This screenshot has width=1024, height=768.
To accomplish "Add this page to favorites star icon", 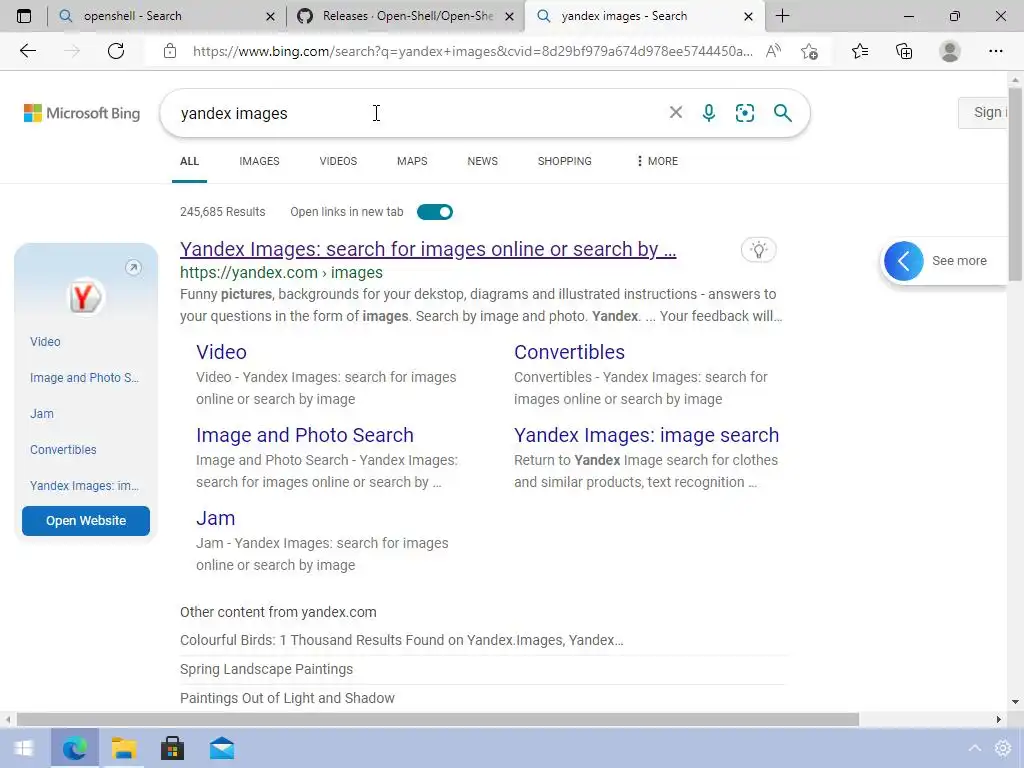I will [809, 51].
